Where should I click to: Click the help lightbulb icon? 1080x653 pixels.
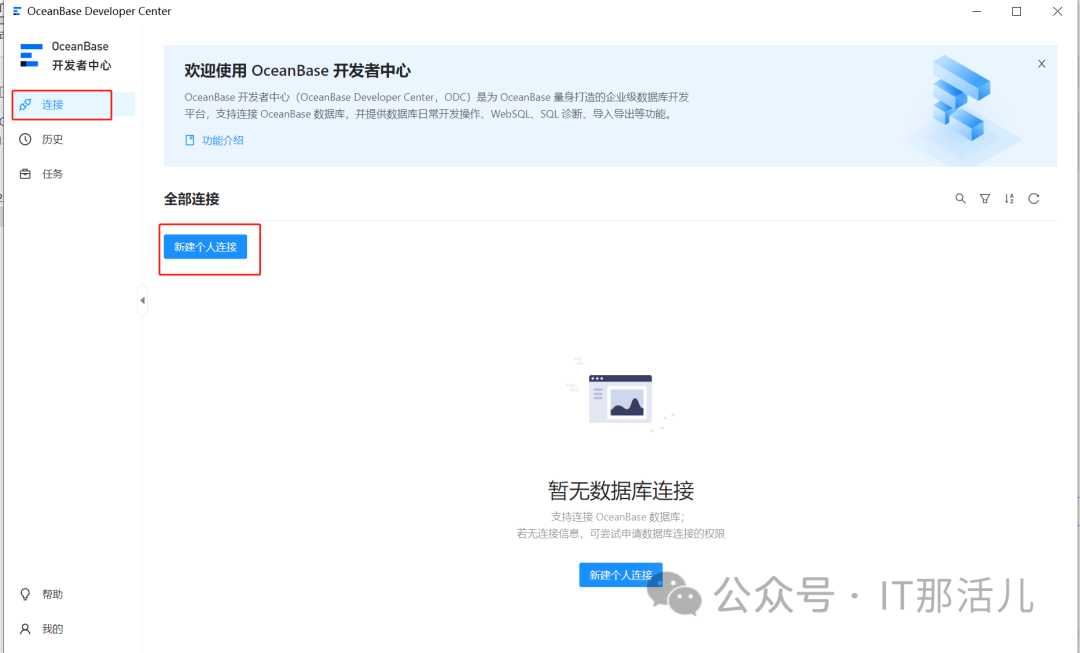[25, 594]
